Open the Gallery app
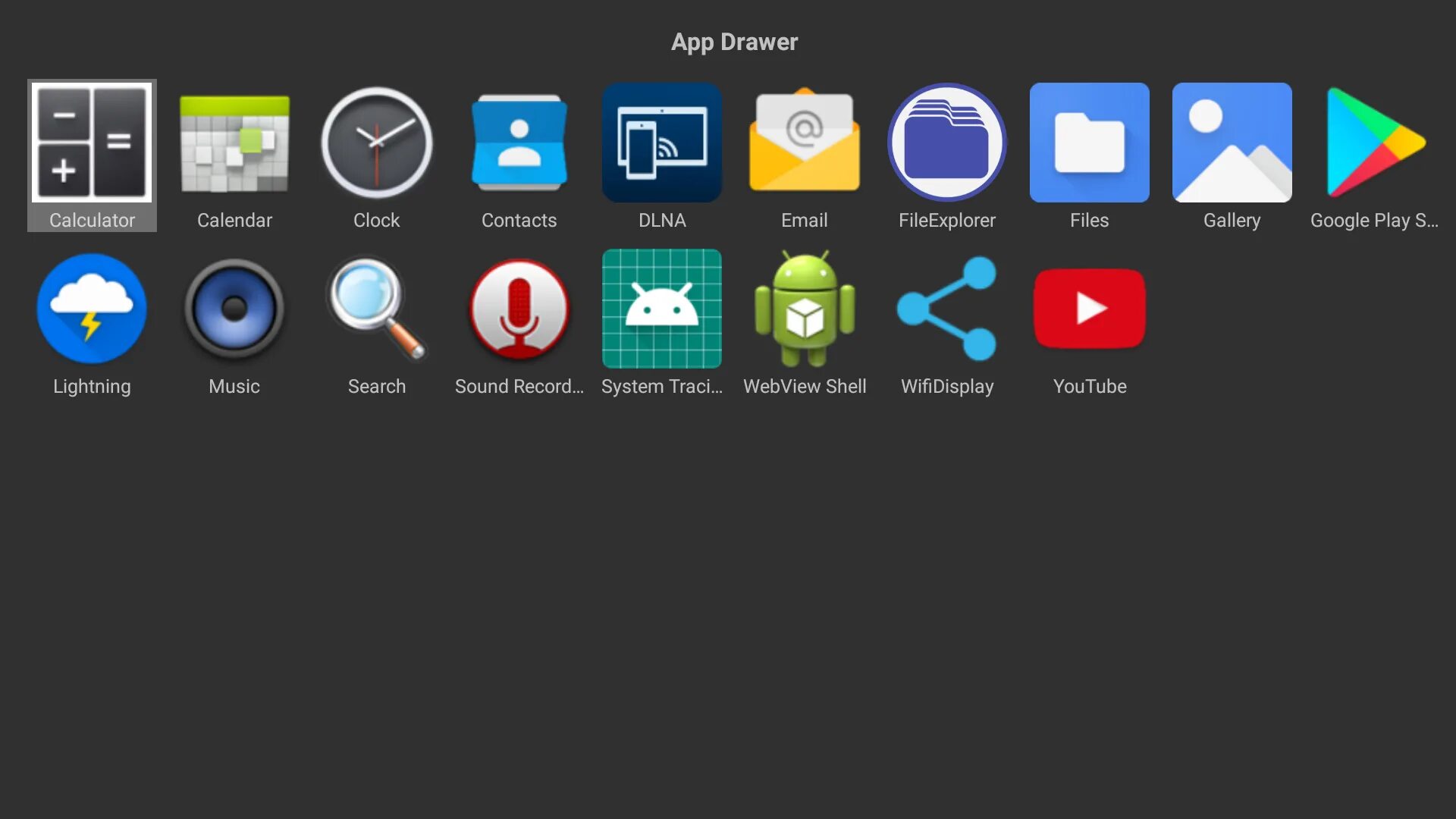Screen dimensions: 1456x819 (x=1232, y=143)
